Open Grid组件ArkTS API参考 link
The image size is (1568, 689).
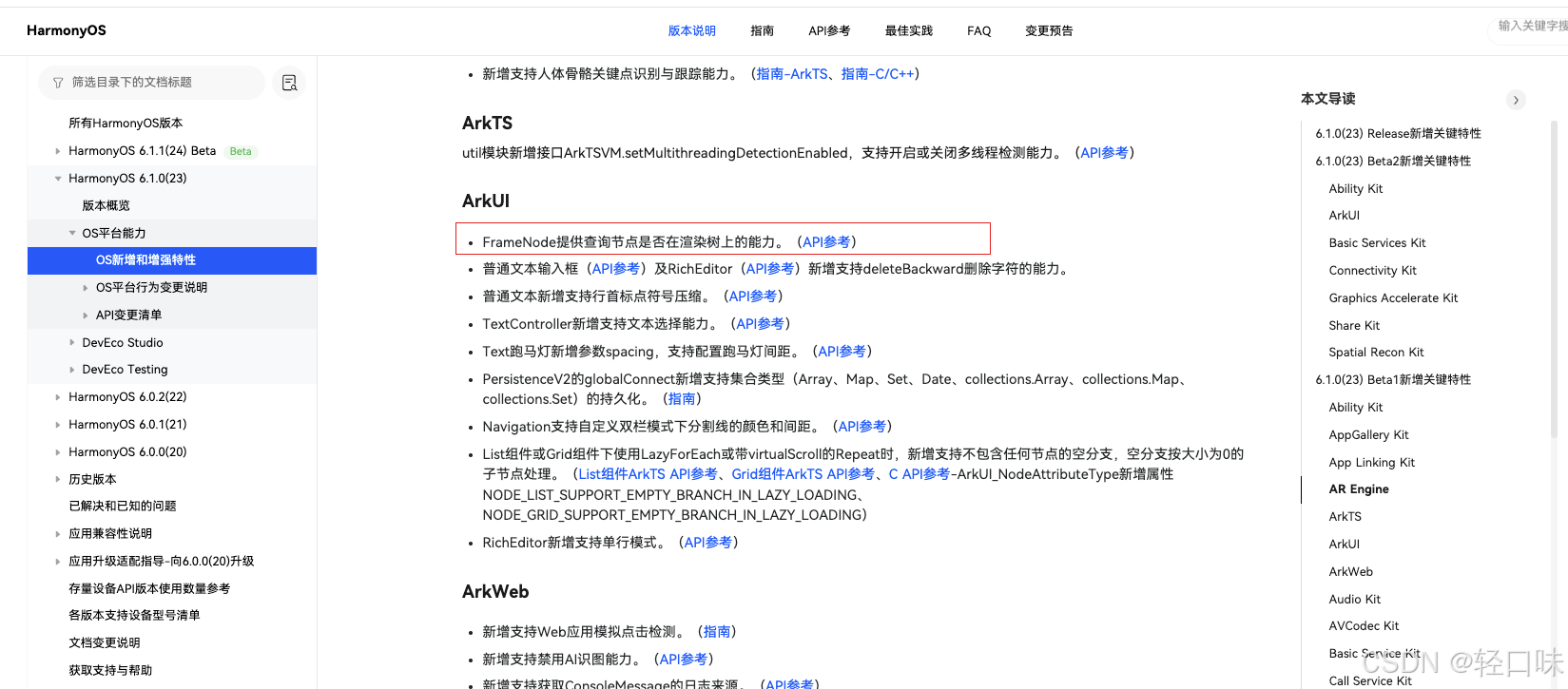(x=803, y=474)
